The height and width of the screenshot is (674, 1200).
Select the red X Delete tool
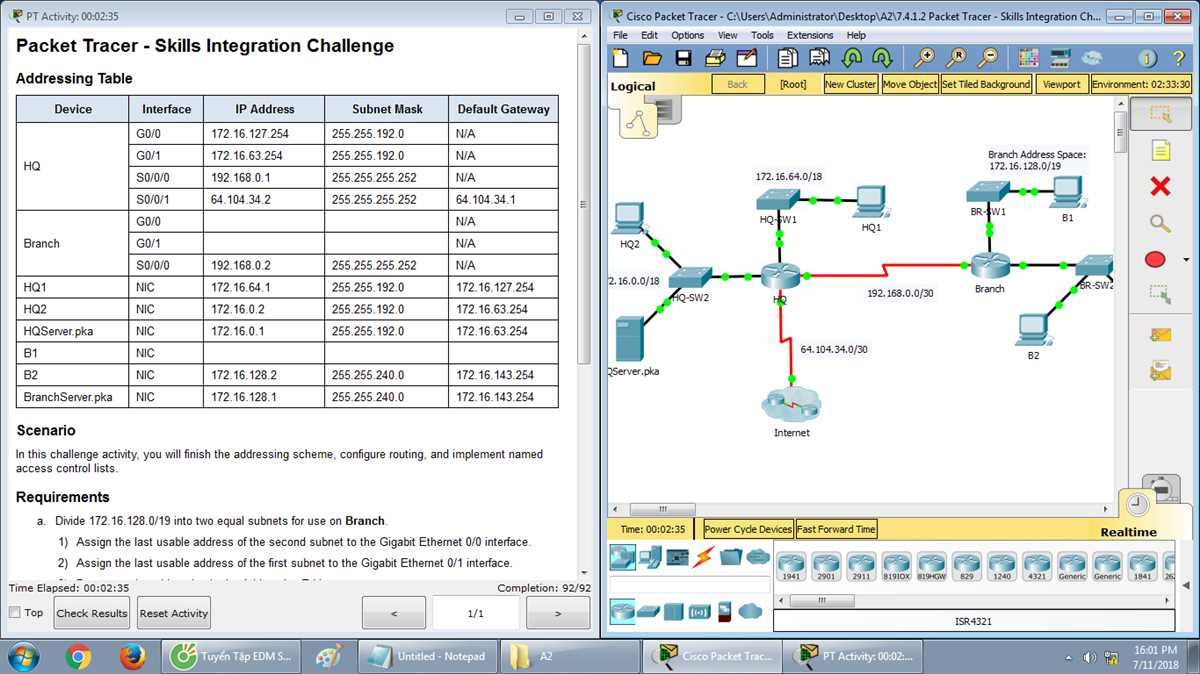coord(1160,186)
